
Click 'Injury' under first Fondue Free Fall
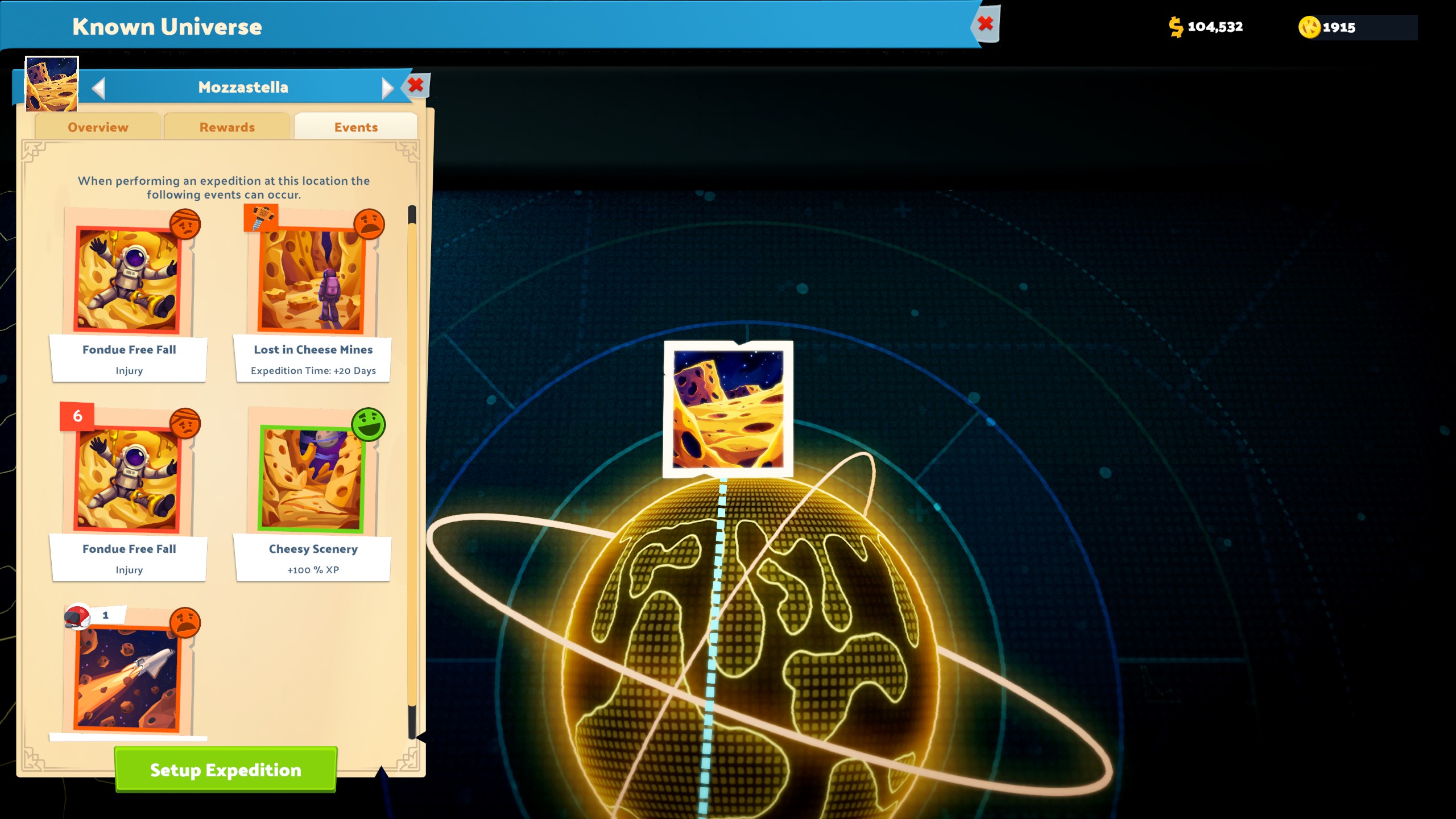pos(129,371)
